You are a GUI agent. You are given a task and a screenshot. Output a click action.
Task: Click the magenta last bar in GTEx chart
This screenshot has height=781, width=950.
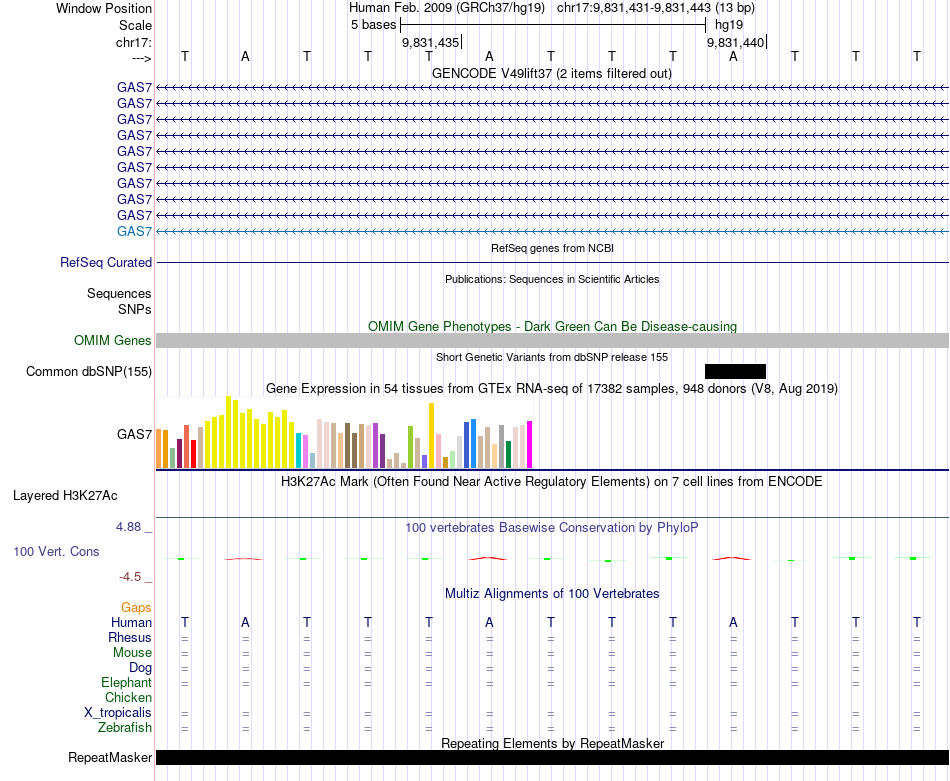[530, 445]
